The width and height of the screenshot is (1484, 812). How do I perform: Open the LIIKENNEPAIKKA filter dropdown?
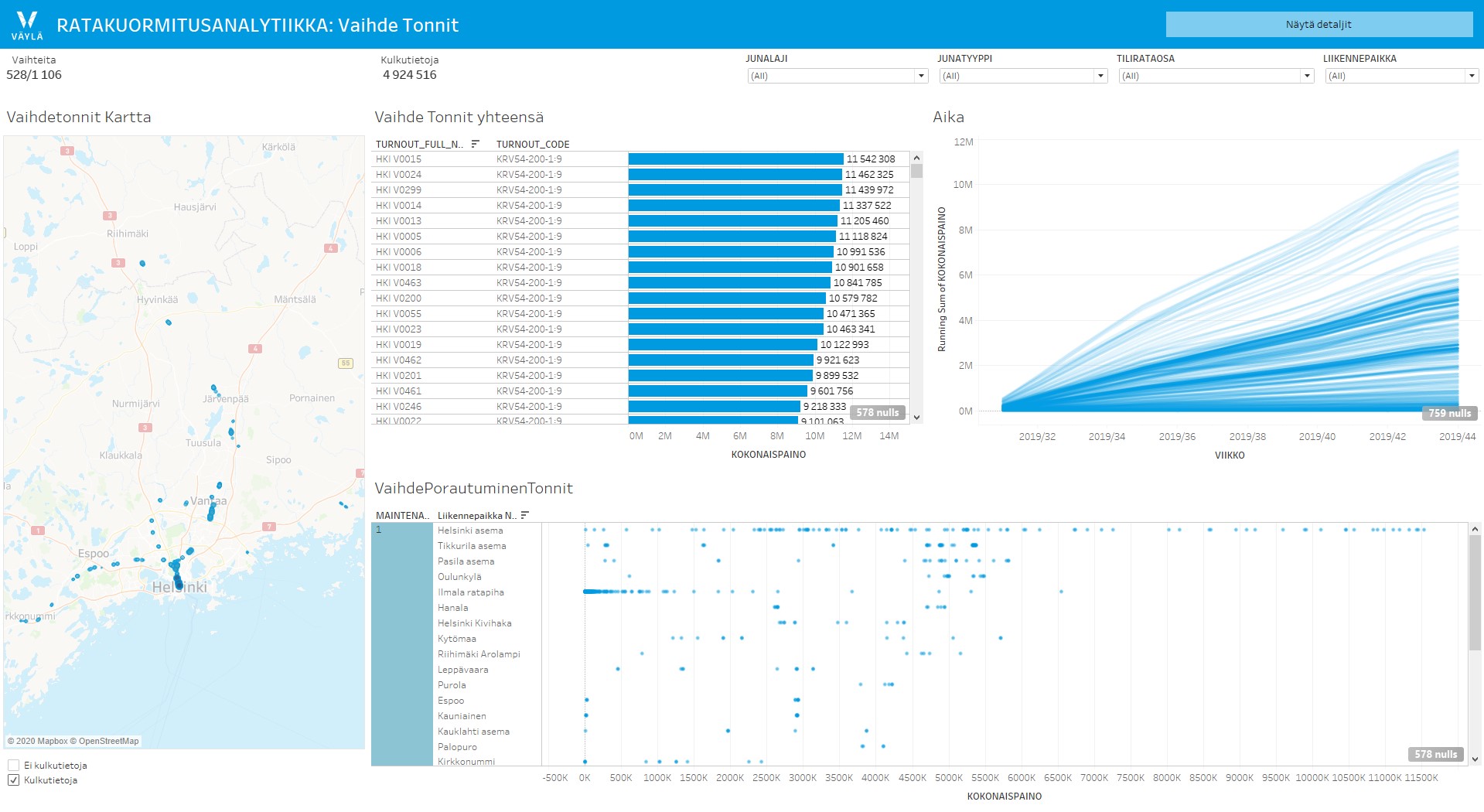coord(1471,76)
